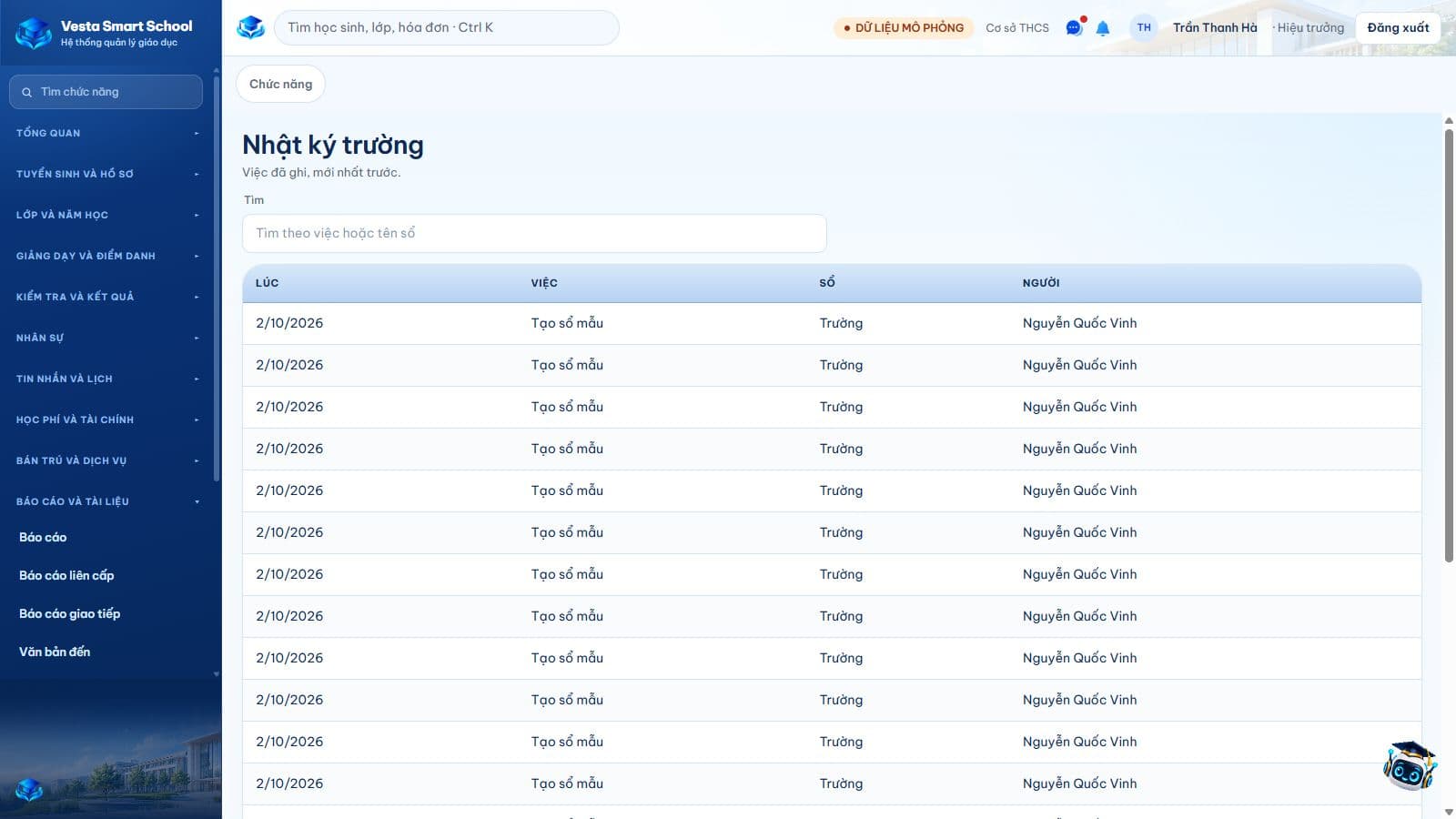Click the small cube icon at sidebar bottom

(x=29, y=789)
